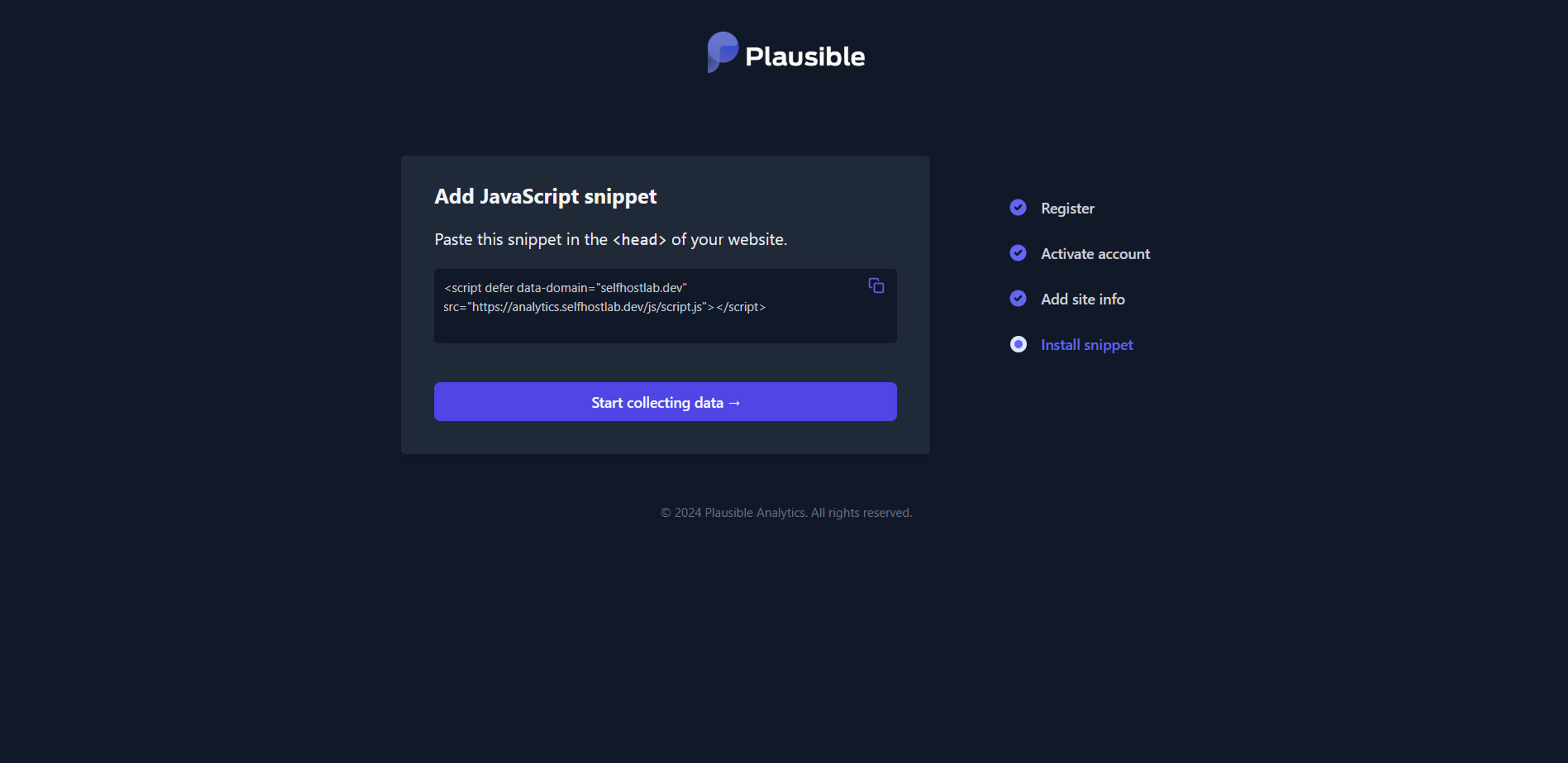
Task: Copy the snippet with the clipboard icon
Action: pos(876,286)
